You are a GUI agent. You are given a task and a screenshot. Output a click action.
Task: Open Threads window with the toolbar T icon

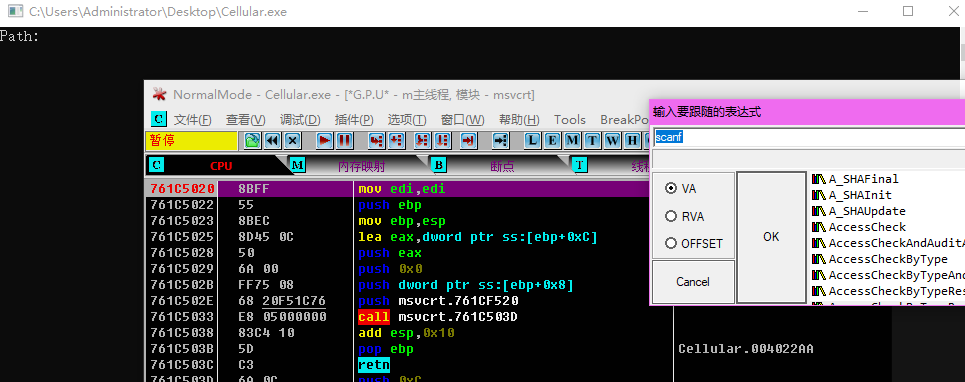(x=592, y=141)
